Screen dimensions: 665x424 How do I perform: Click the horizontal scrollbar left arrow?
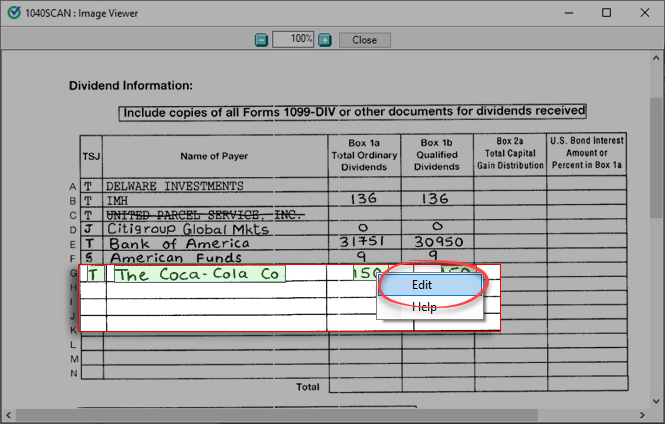point(8,415)
